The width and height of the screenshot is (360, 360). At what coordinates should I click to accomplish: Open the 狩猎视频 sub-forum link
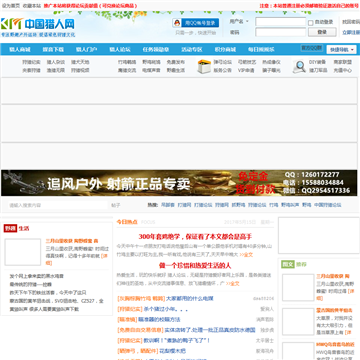(x=80, y=70)
